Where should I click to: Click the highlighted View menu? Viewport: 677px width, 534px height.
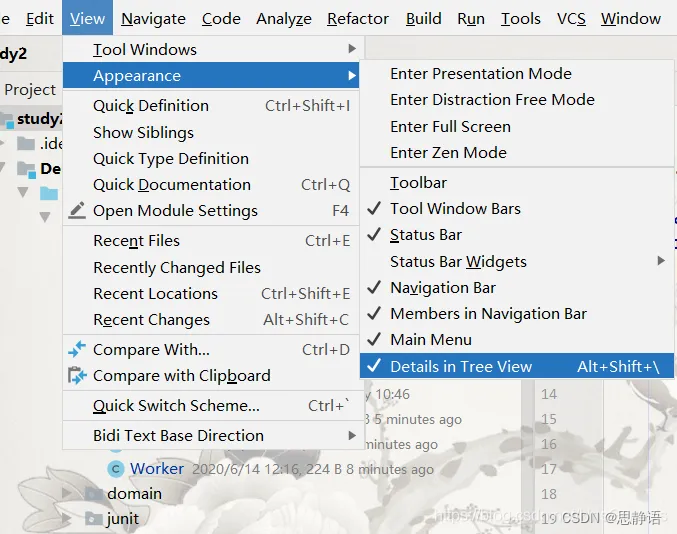click(87, 18)
